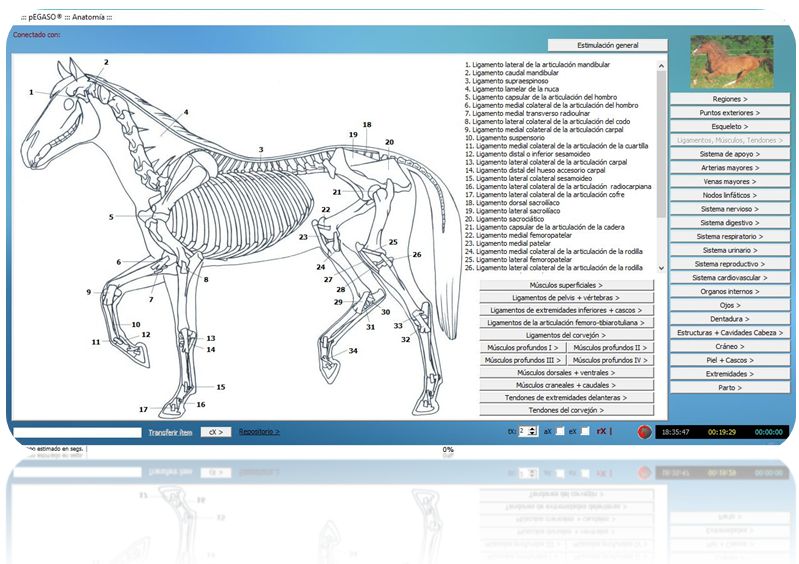Screen dimensions: 799x564
Task: Click the ligament list scrollbar down arrow
Action: [x=661, y=267]
